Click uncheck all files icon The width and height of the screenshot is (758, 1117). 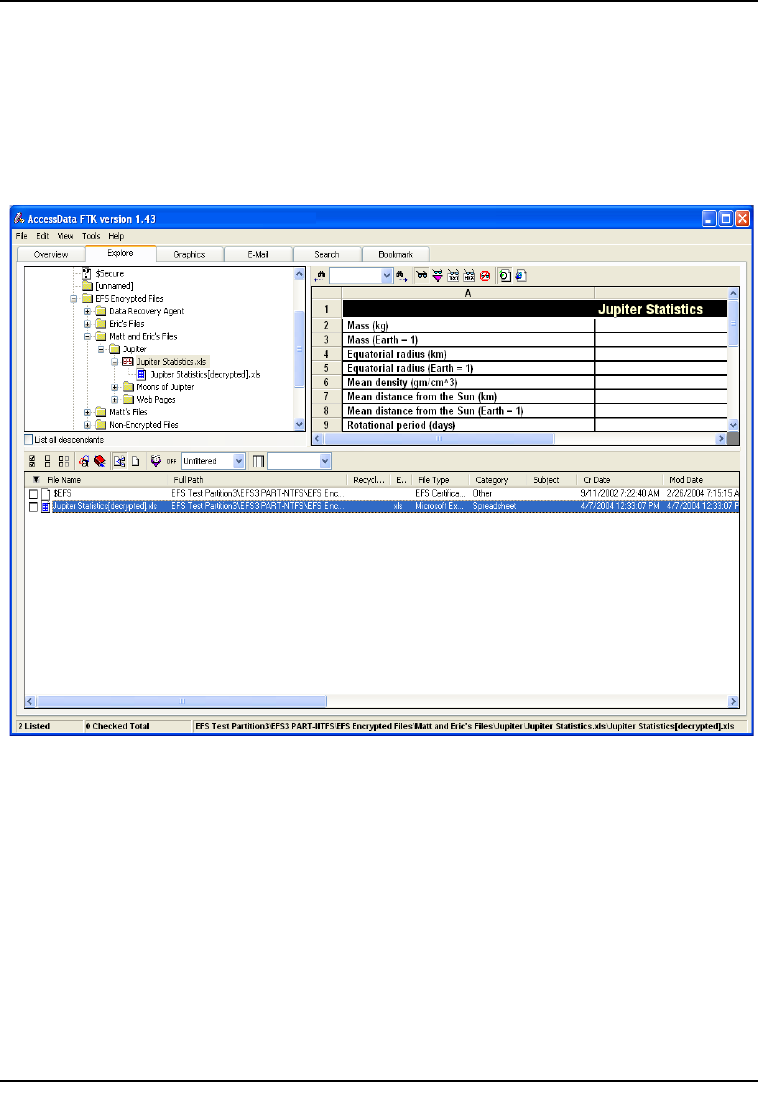click(48, 462)
